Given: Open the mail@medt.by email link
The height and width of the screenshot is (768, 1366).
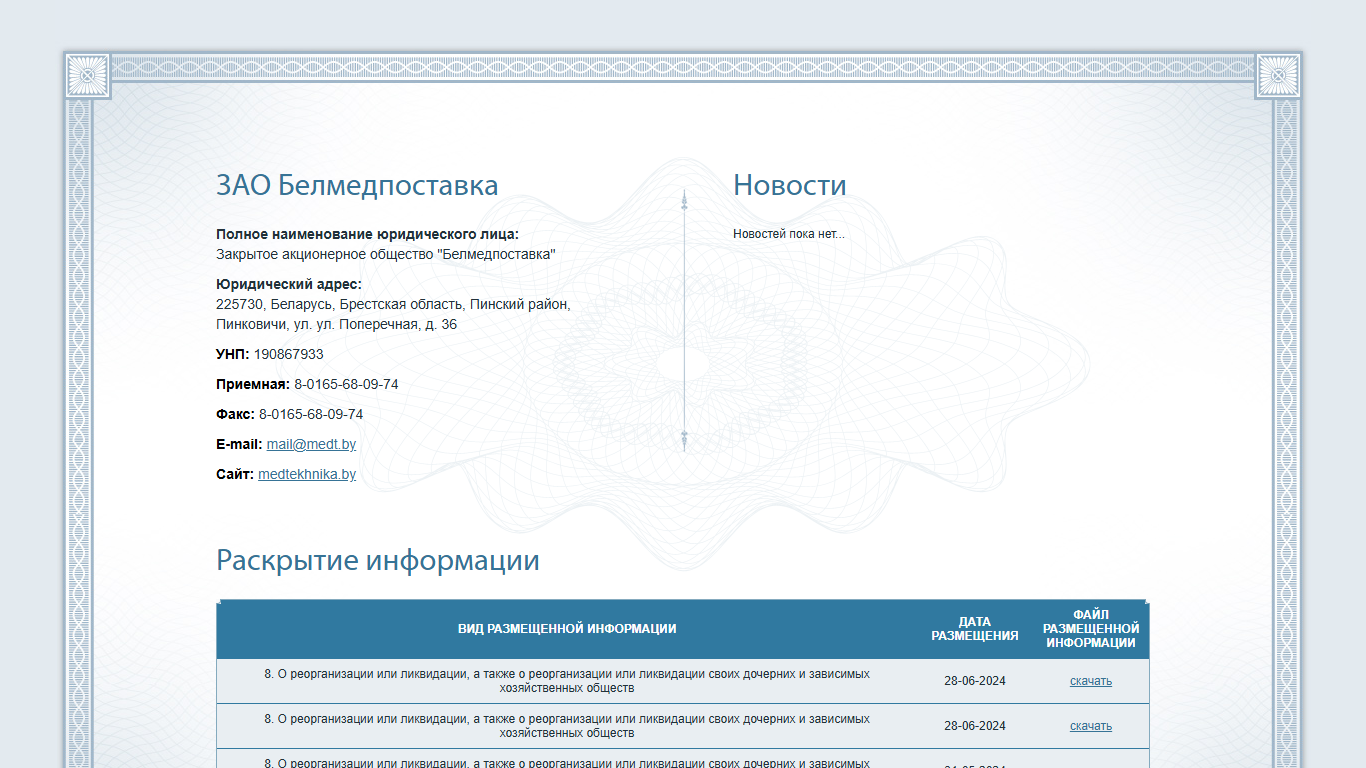Looking at the screenshot, I should [x=311, y=444].
